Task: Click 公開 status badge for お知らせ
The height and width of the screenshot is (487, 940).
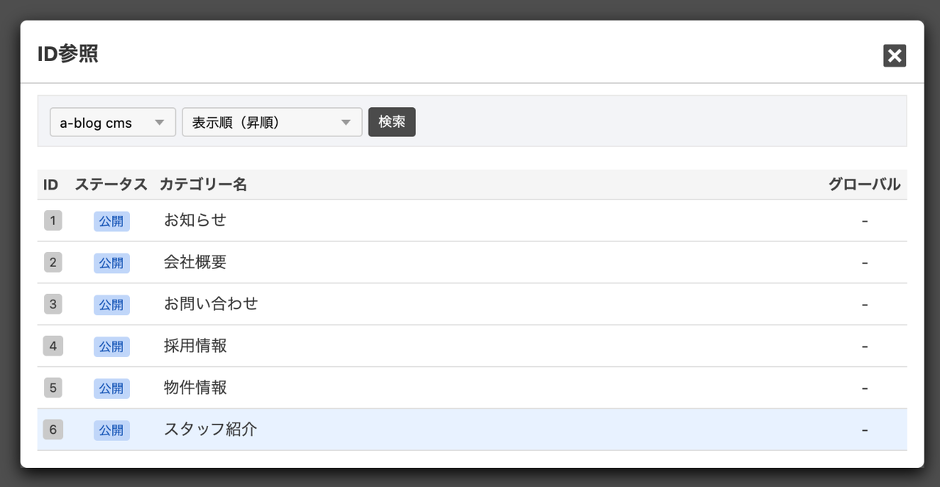Action: (x=111, y=221)
